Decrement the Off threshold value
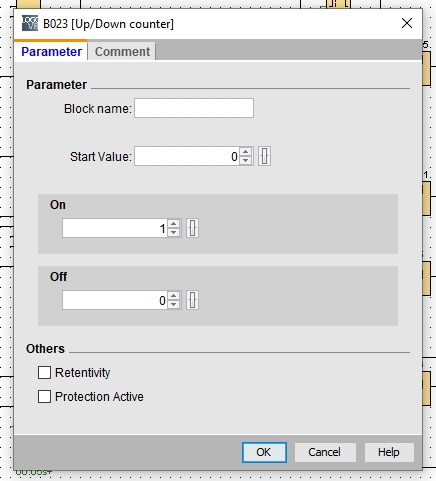Viewport: 436px width, 481px height. pos(173,304)
